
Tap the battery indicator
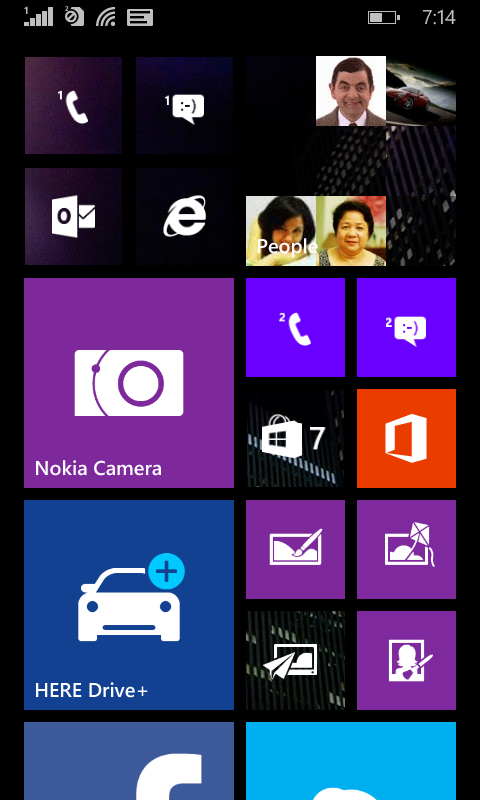point(384,18)
